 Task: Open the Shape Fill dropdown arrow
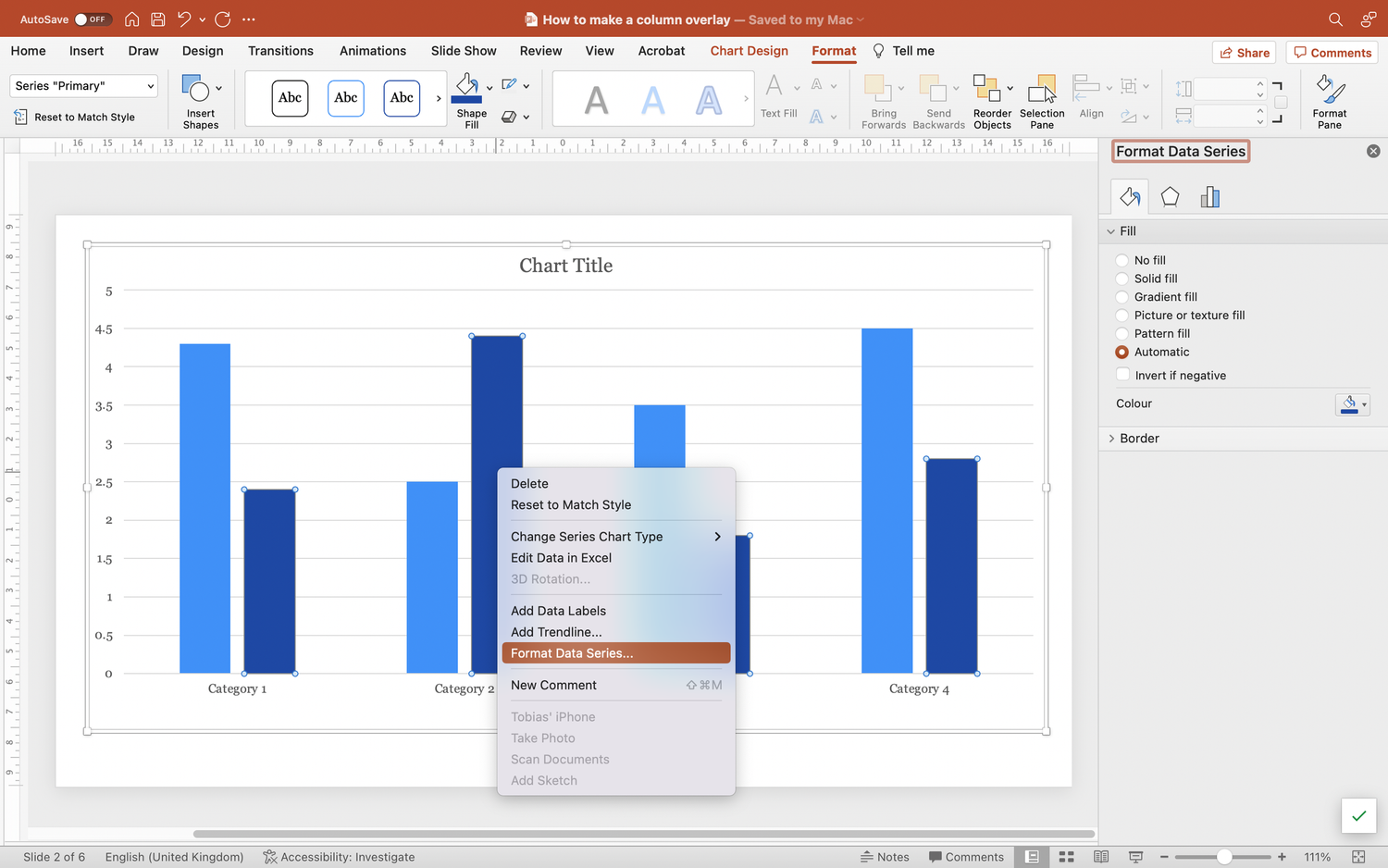[490, 88]
